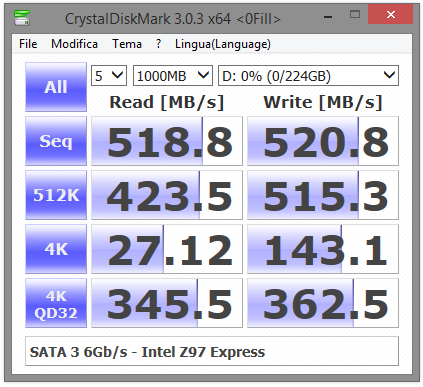Click the 4K read result 27.12
This screenshot has height=387, width=423.
pos(167,249)
